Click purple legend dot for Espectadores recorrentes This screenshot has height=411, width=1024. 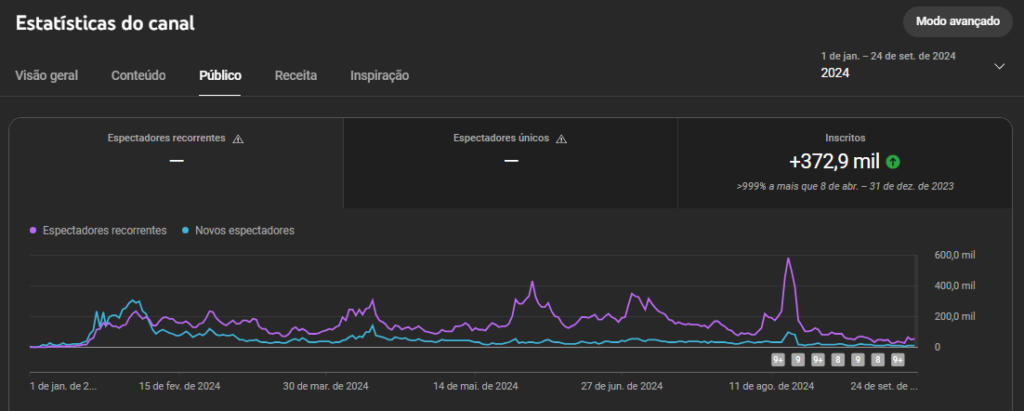pyautogui.click(x=34, y=230)
